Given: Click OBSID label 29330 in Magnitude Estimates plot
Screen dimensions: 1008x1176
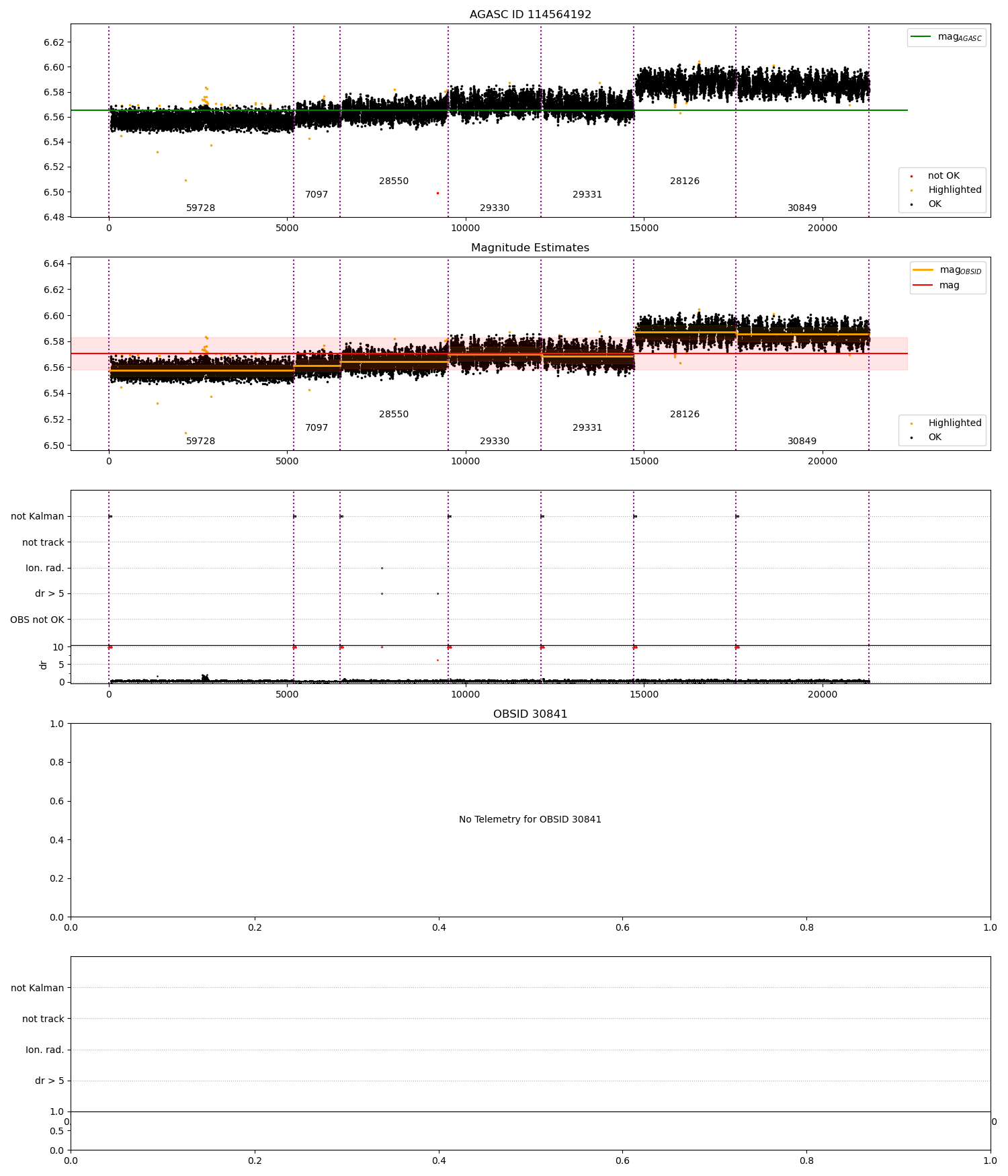Looking at the screenshot, I should pos(495,442).
